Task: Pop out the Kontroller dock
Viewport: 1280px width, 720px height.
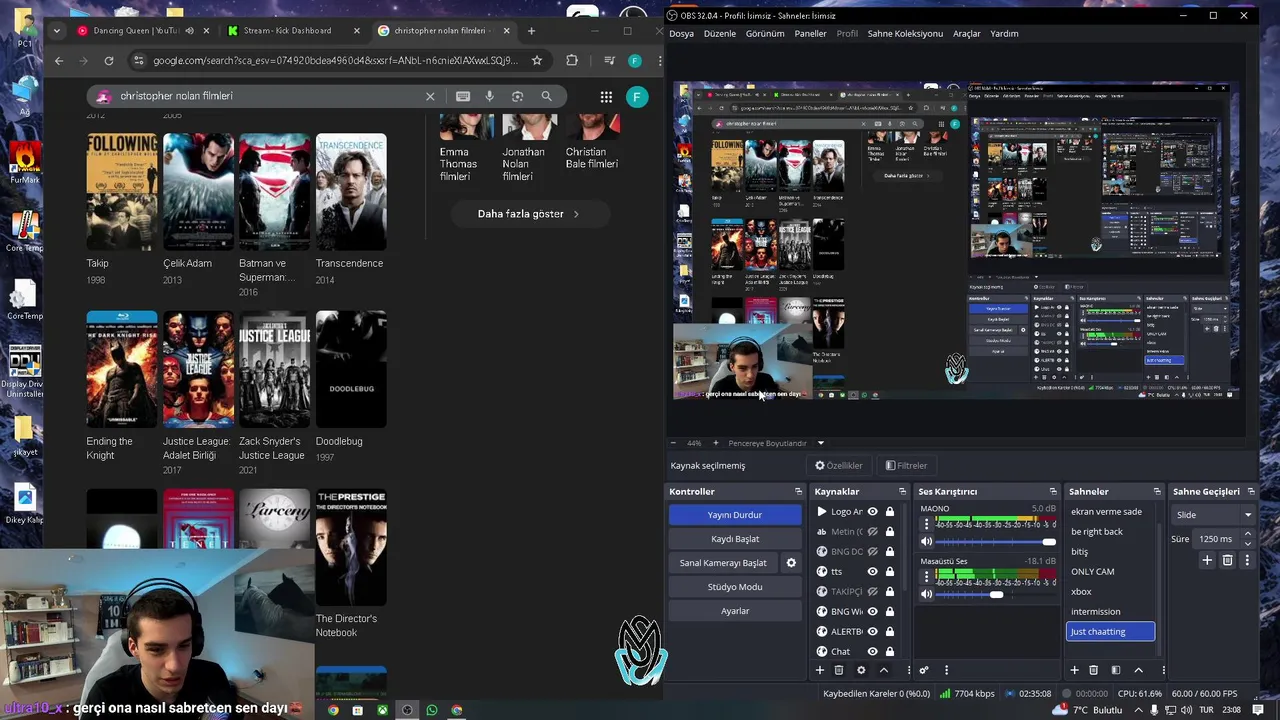Action: (798, 491)
